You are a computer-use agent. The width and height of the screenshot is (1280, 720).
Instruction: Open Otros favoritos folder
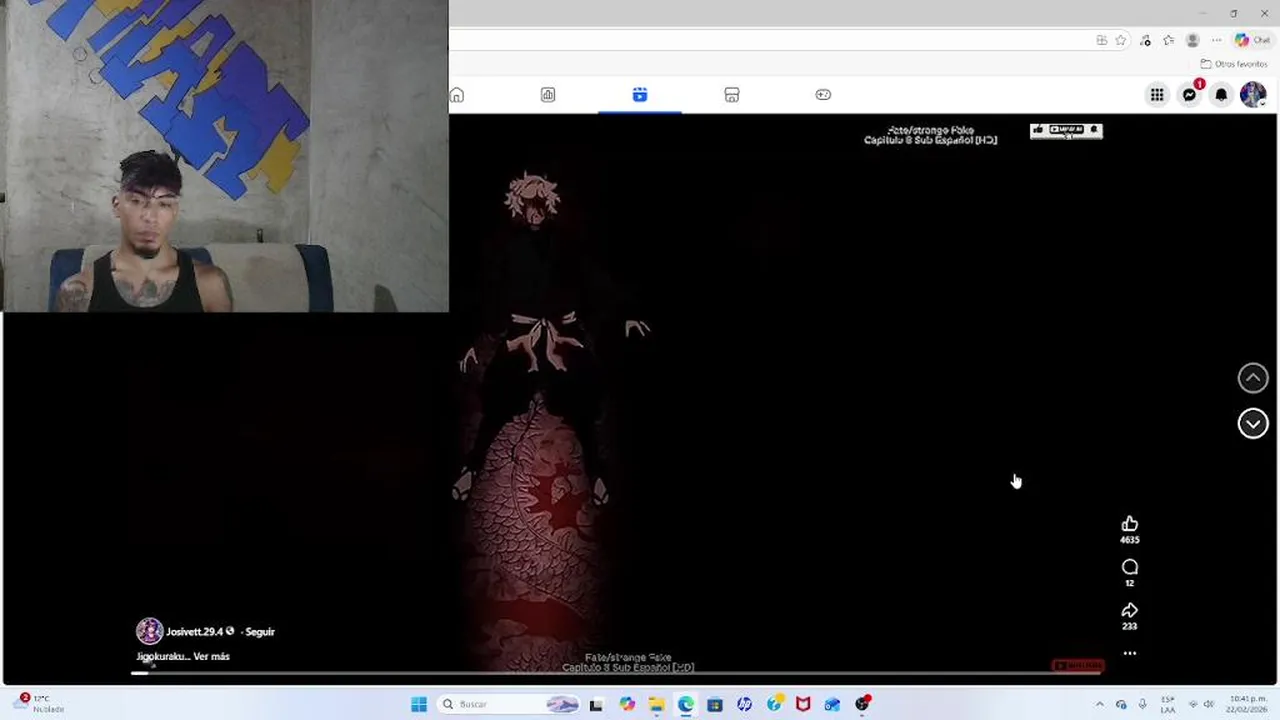pyautogui.click(x=1234, y=64)
